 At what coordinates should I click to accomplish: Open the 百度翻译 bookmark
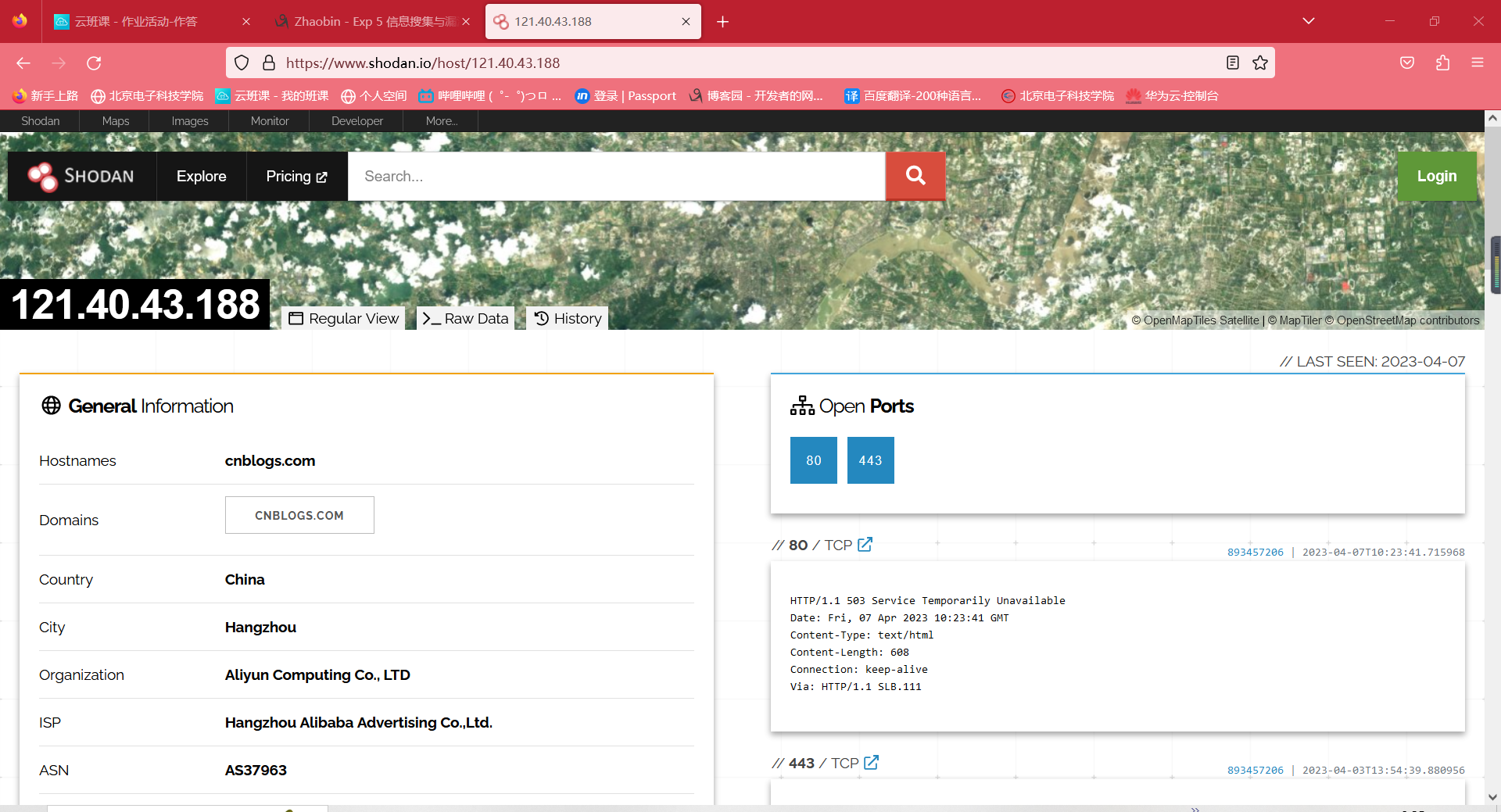pyautogui.click(x=912, y=96)
